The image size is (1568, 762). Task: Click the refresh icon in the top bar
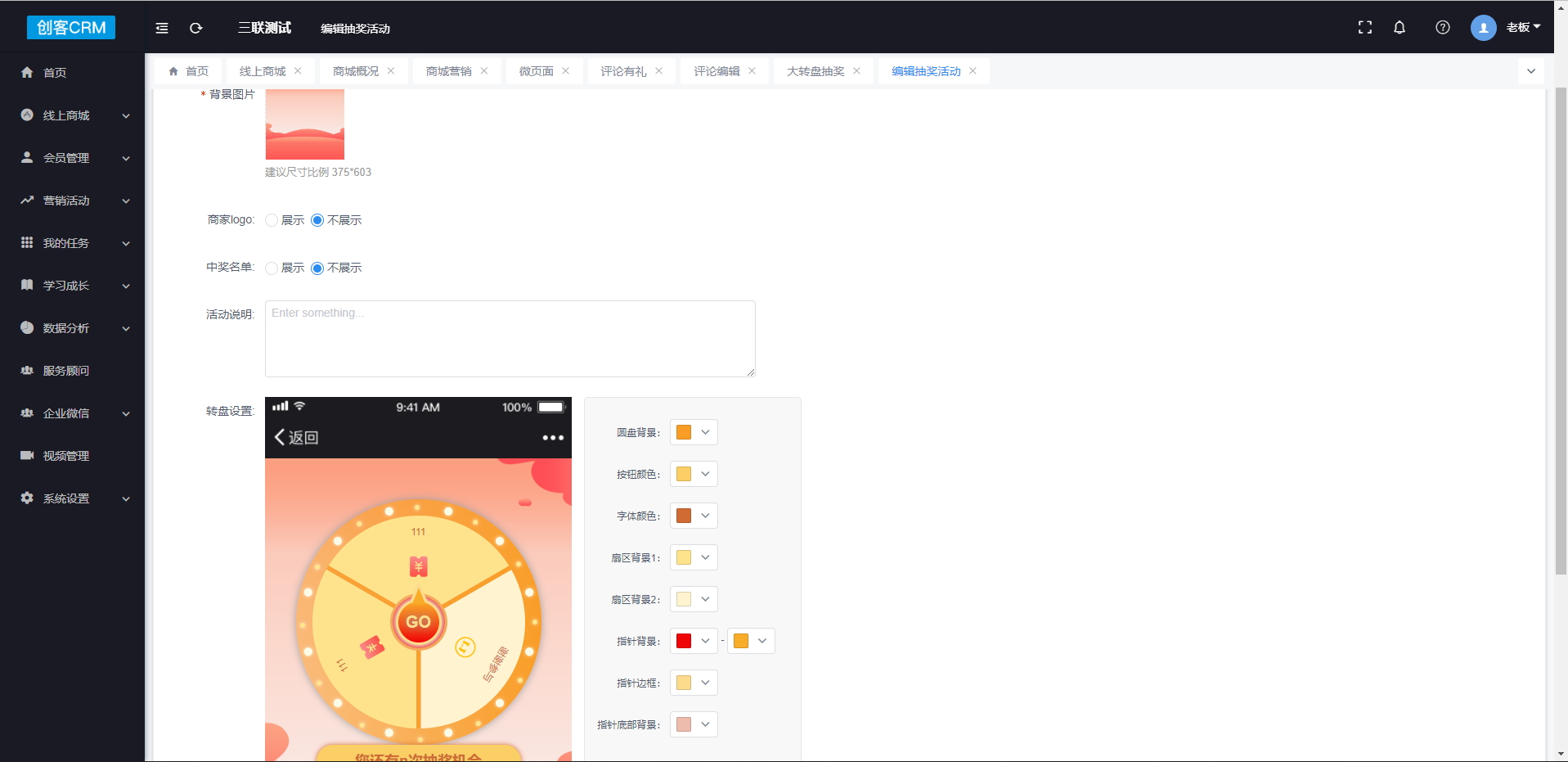[196, 28]
